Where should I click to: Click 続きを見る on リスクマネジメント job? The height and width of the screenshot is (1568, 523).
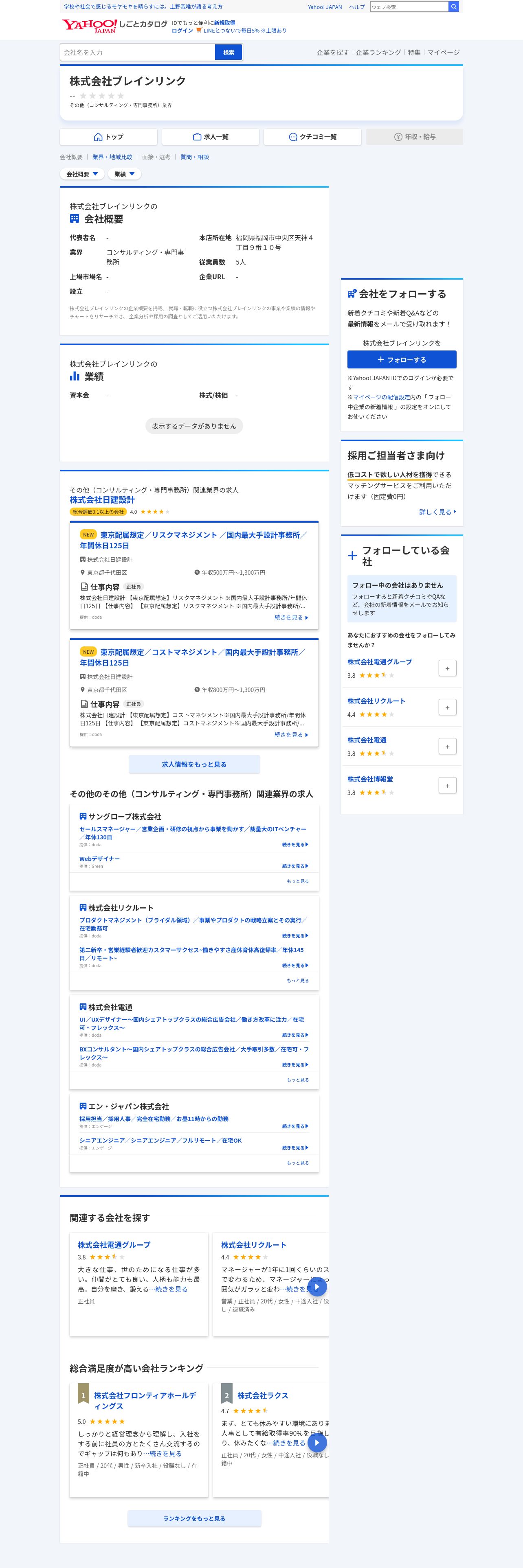coord(291,617)
